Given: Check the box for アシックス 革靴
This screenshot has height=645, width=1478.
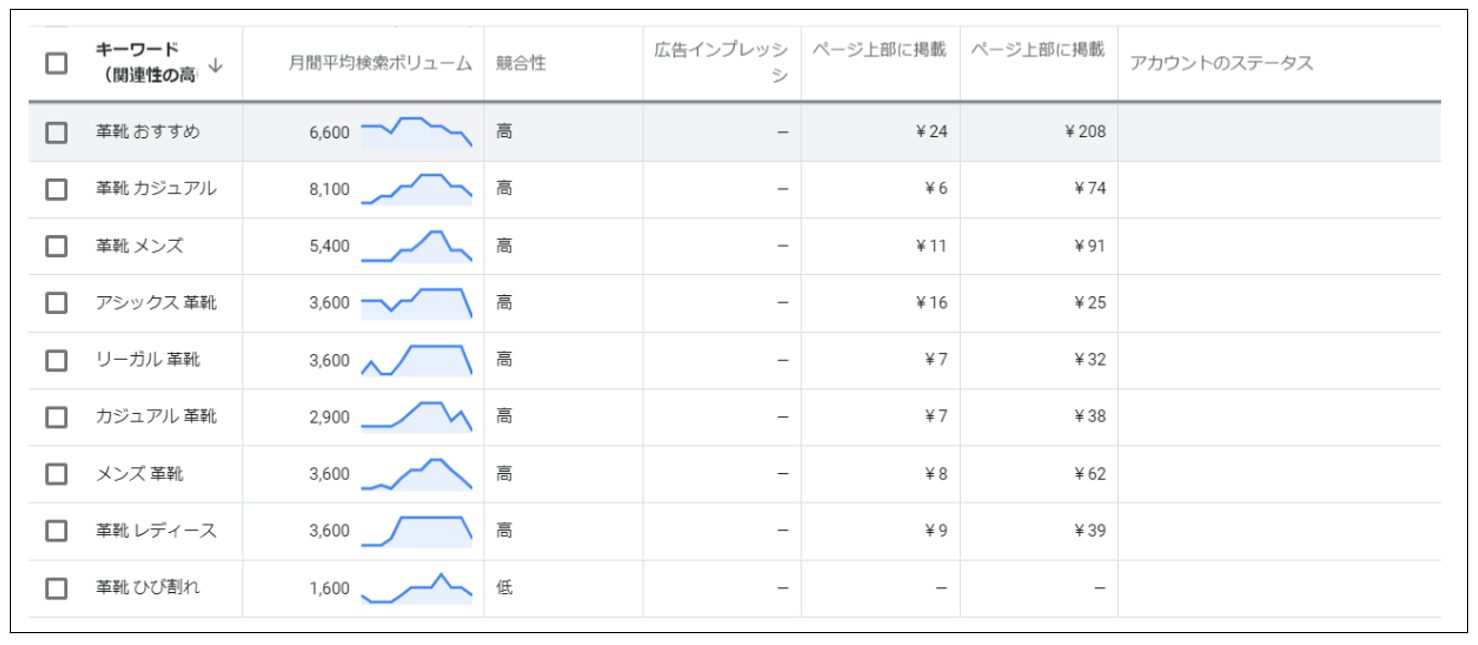Looking at the screenshot, I should point(57,303).
